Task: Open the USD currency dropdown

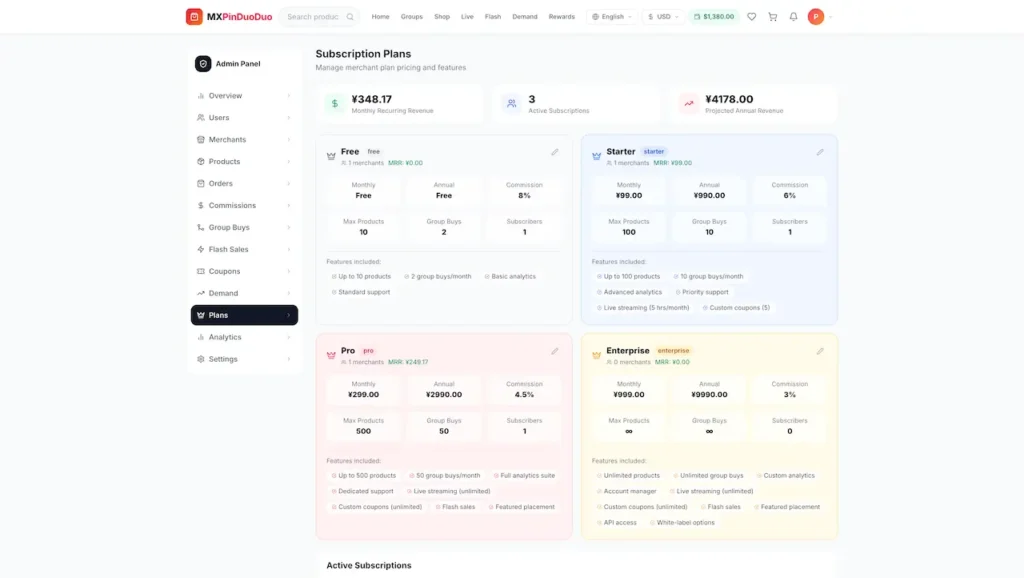Action: (x=663, y=16)
